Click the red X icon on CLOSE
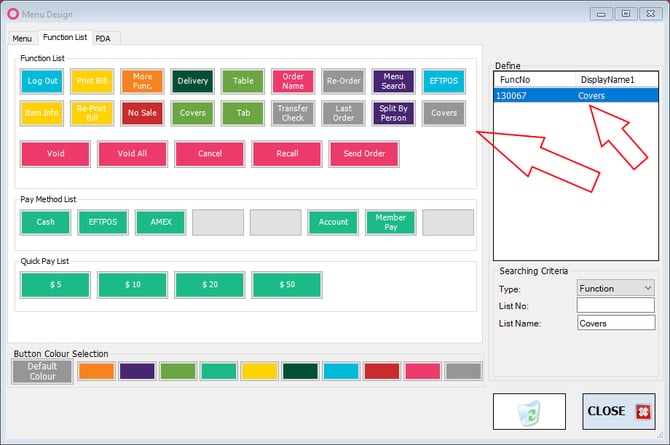 point(643,412)
